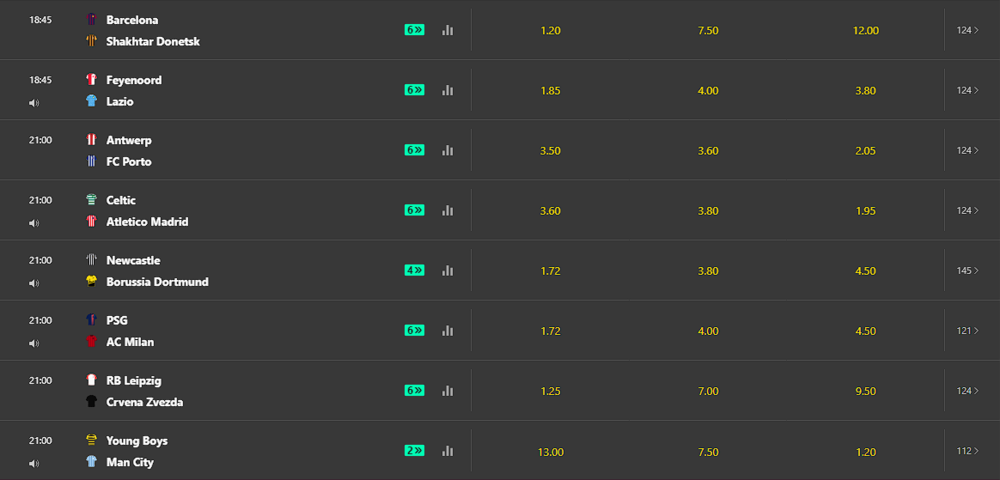Screen dimensions: 1000x480
Task: Open the RB Leipzig team link
Action: 134,381
